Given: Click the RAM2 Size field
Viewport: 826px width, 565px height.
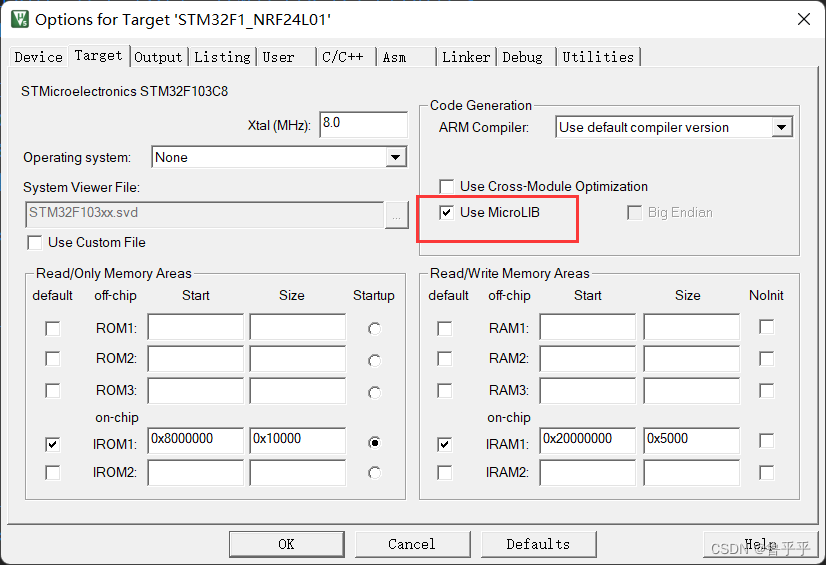Looking at the screenshot, I should pos(692,359).
